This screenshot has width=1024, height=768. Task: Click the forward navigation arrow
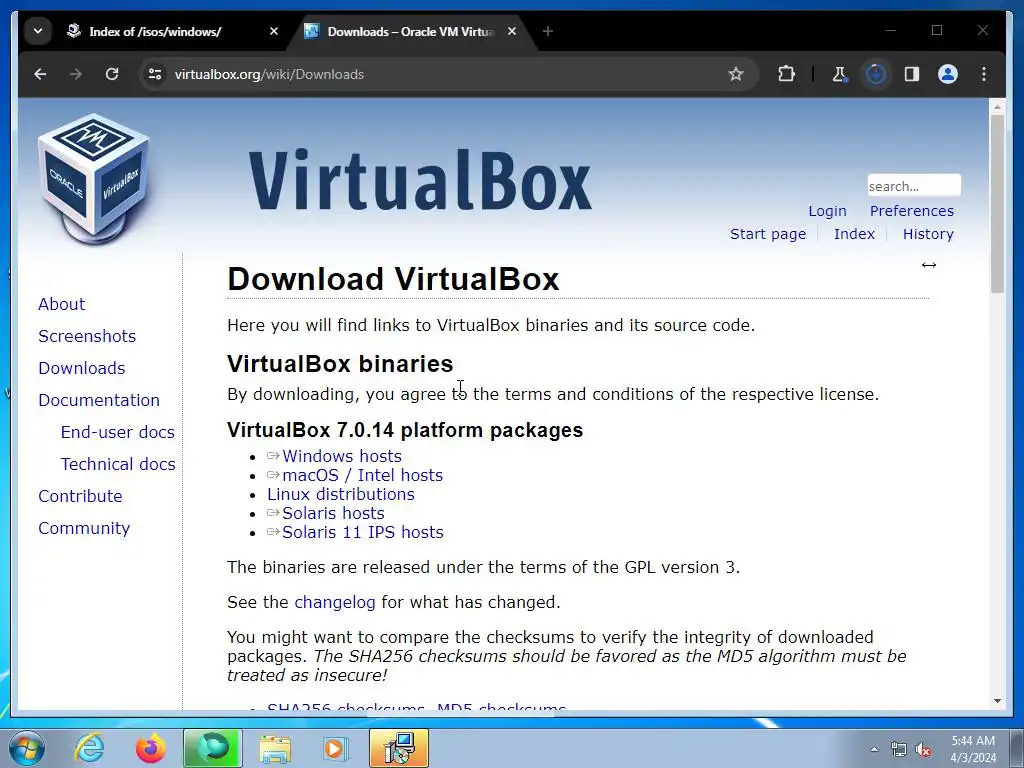click(76, 74)
